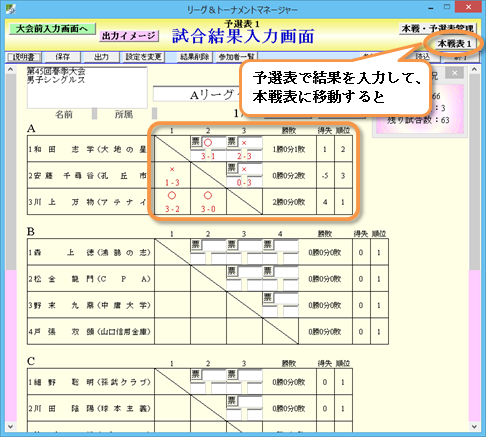Click the 出力 toolbar button
Viewport: 486px width, 437px height.
[x=101, y=57]
